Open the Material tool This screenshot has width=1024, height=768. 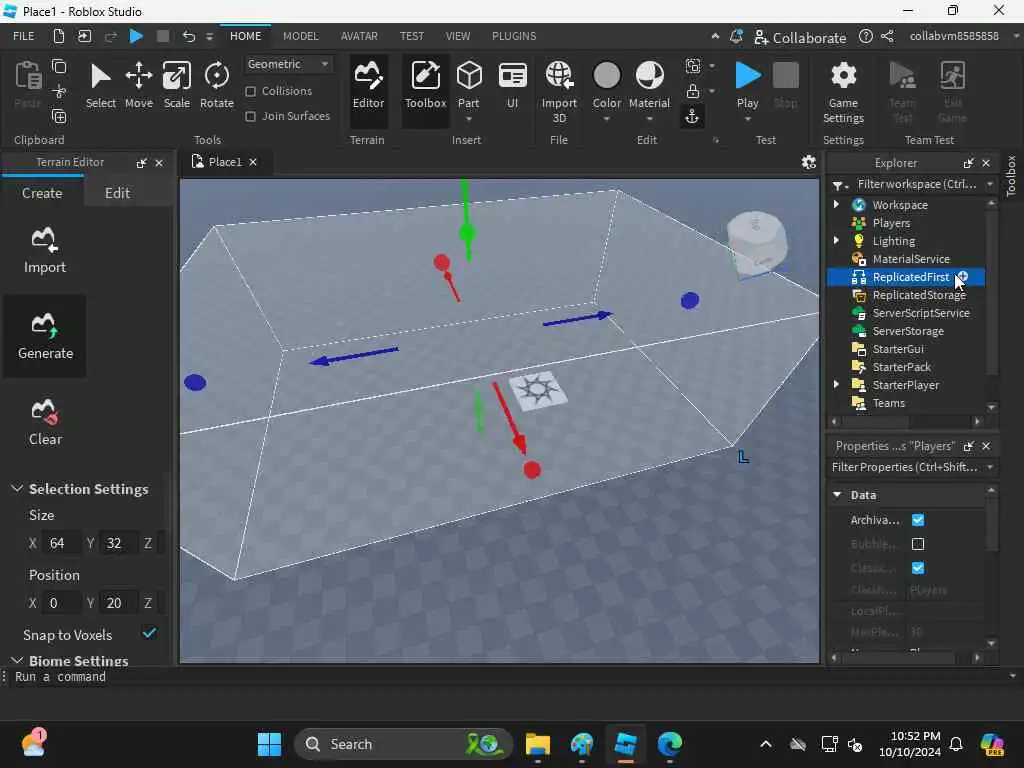point(649,84)
